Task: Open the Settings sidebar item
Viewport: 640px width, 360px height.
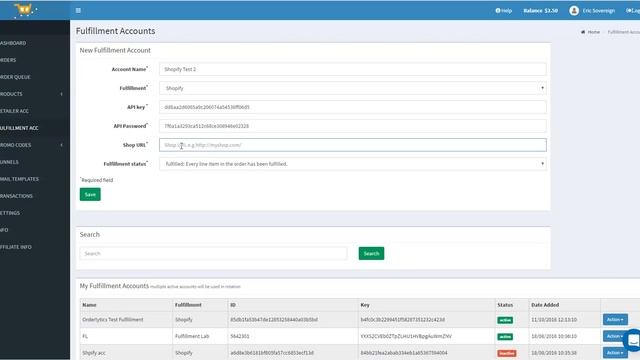Action: (x=10, y=213)
